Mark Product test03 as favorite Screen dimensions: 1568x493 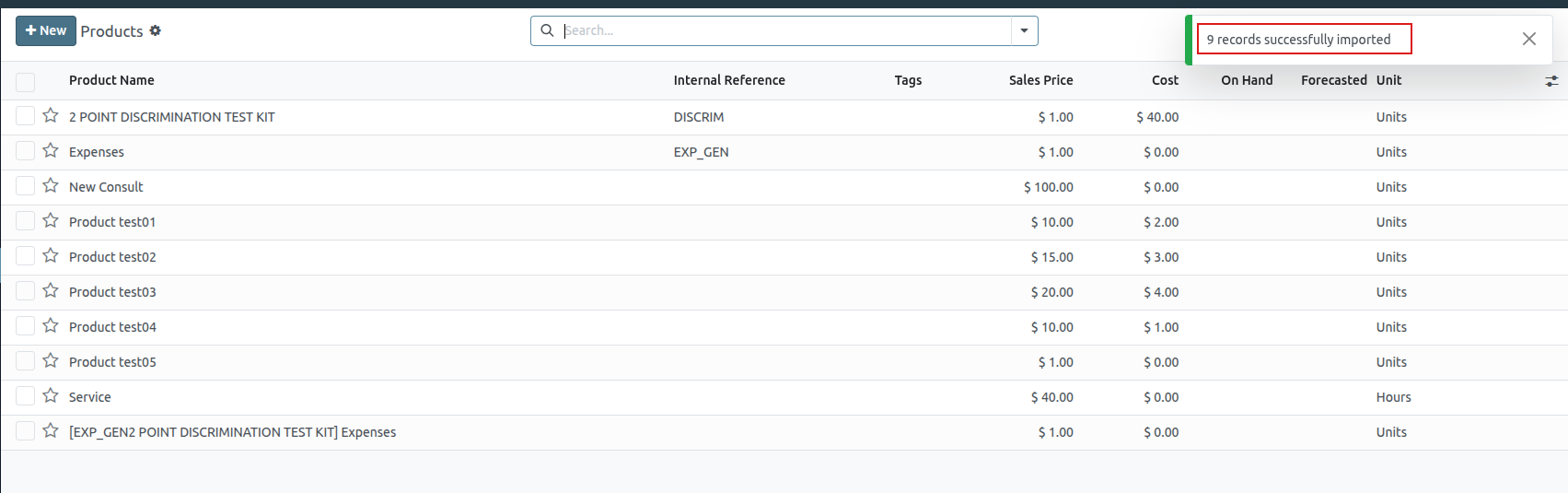point(51,291)
